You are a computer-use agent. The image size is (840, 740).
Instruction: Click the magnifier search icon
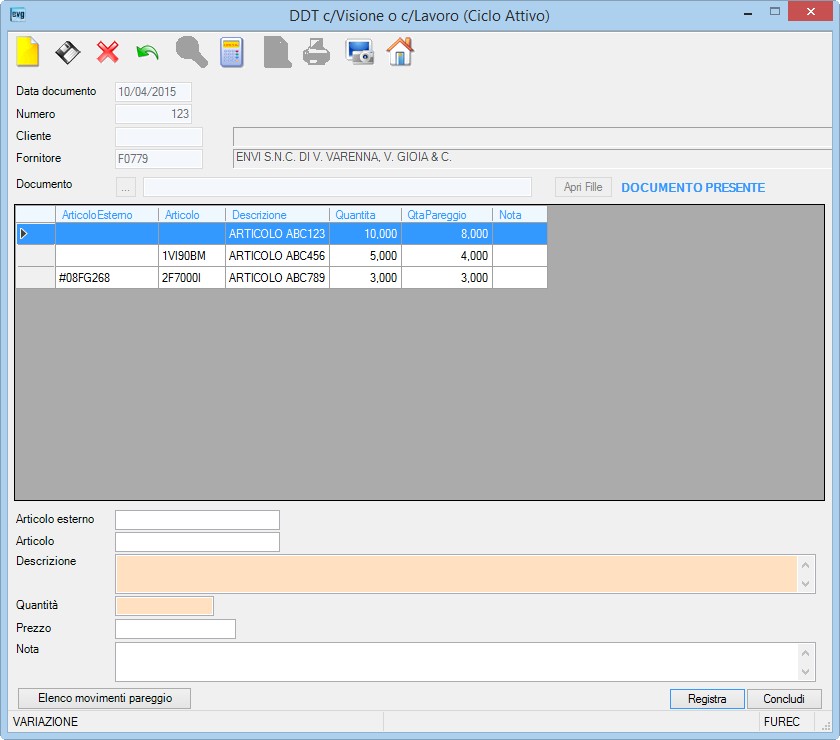191,52
